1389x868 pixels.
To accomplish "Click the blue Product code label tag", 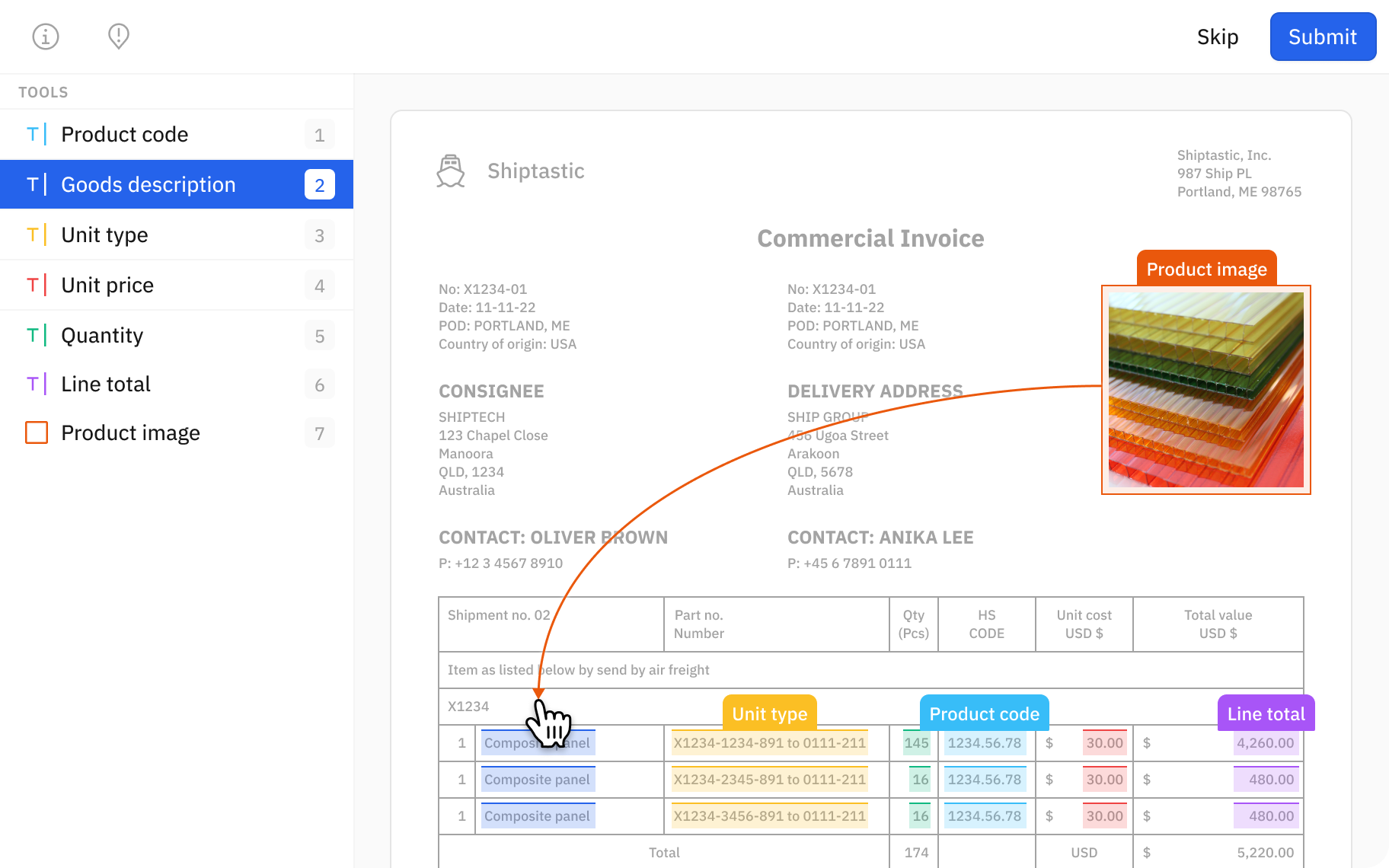I will pyautogui.click(x=984, y=713).
